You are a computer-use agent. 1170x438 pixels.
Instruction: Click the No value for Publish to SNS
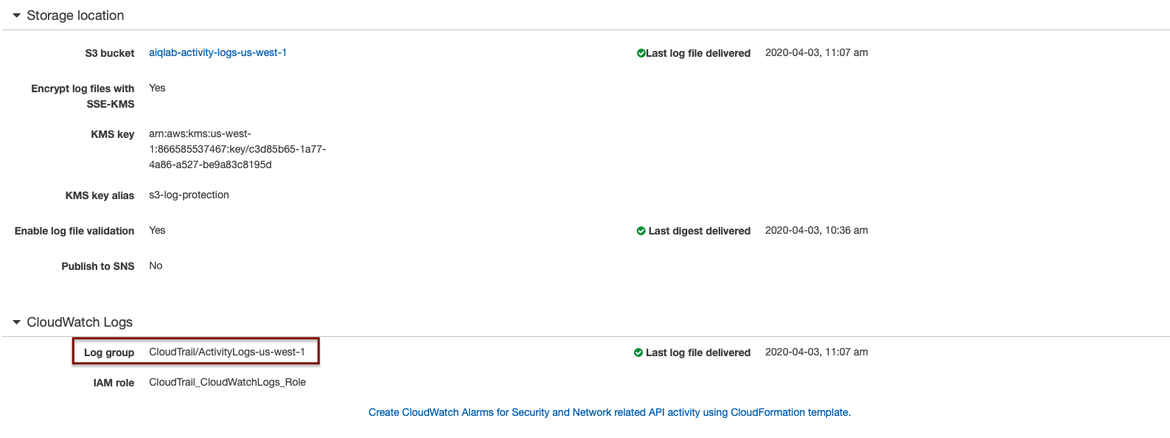pos(156,266)
